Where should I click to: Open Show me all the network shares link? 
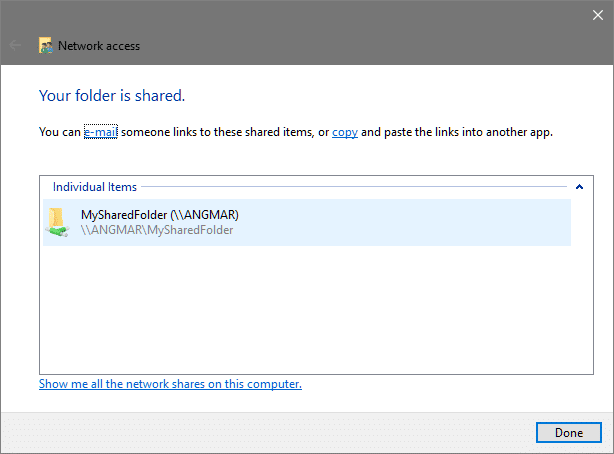[170, 384]
